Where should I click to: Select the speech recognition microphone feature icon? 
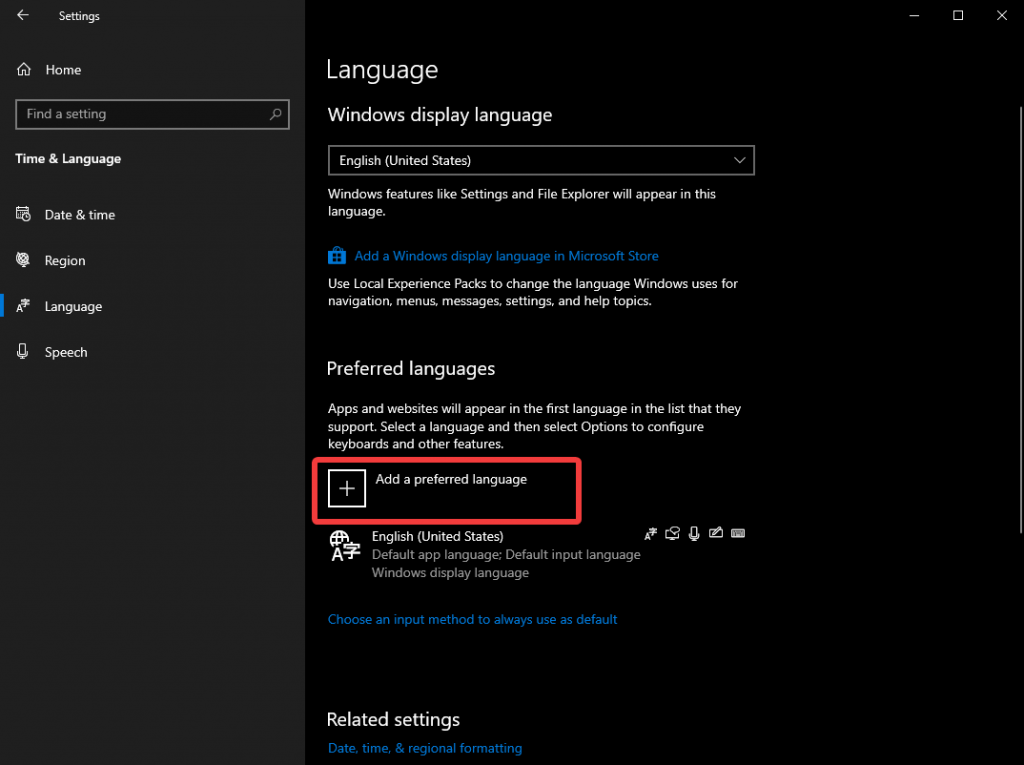(694, 534)
